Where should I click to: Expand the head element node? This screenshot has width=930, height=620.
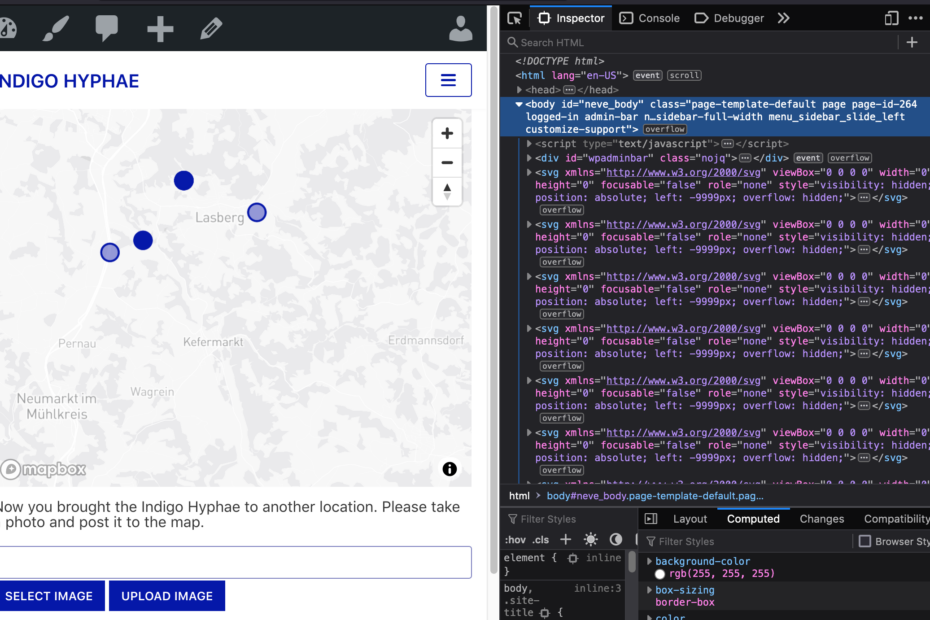520,90
